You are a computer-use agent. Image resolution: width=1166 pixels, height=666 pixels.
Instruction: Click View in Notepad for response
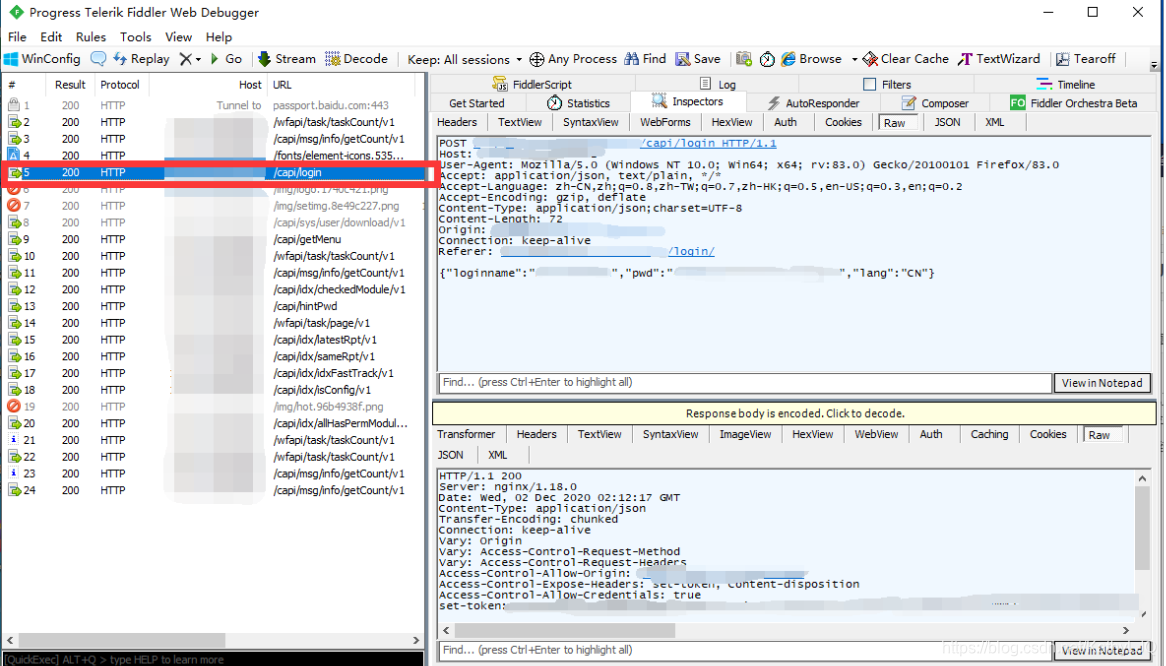1102,650
